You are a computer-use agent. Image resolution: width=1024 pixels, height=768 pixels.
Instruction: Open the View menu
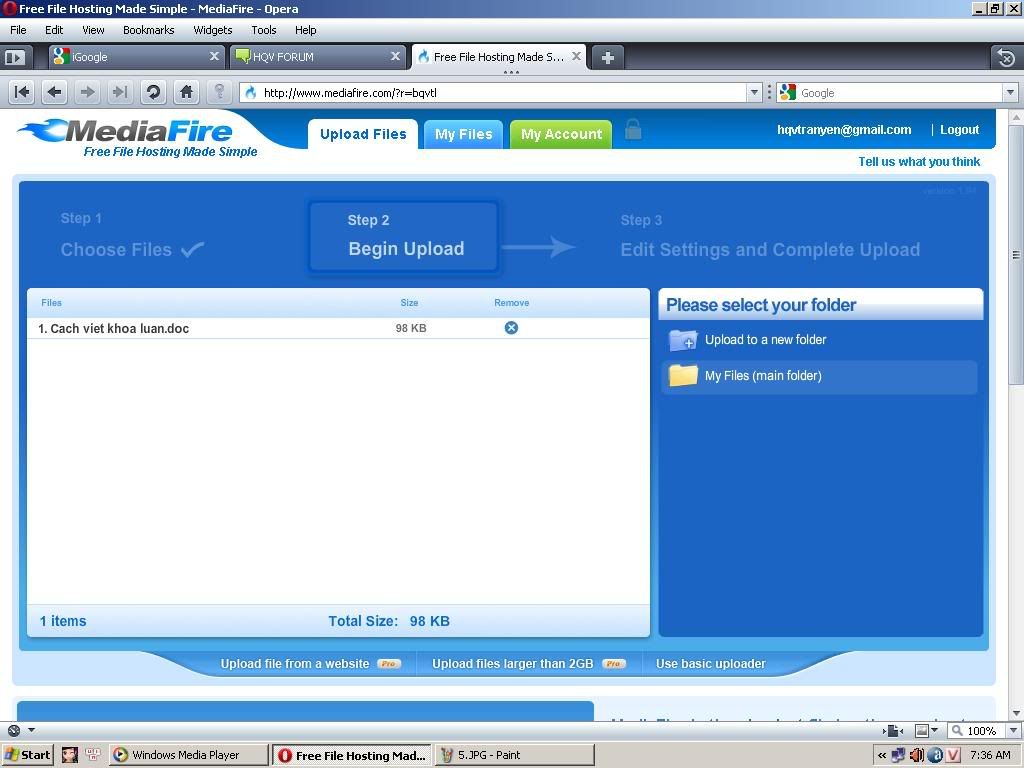[93, 30]
